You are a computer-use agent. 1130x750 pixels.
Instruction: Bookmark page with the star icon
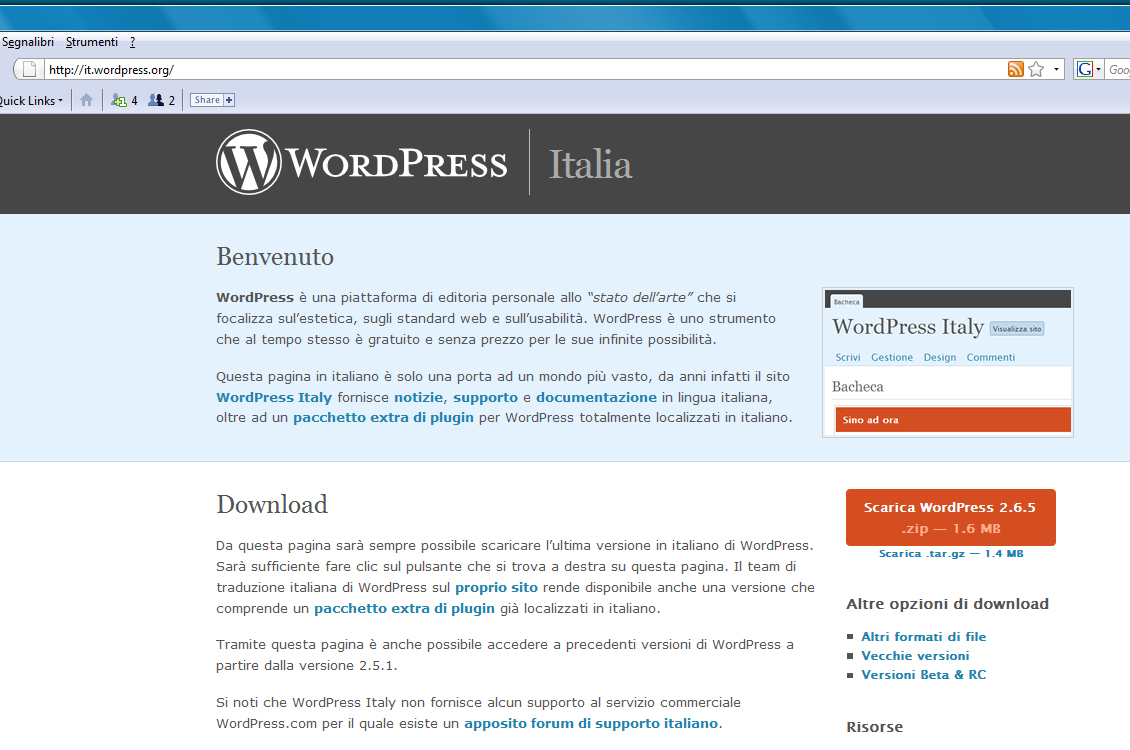coord(1036,69)
